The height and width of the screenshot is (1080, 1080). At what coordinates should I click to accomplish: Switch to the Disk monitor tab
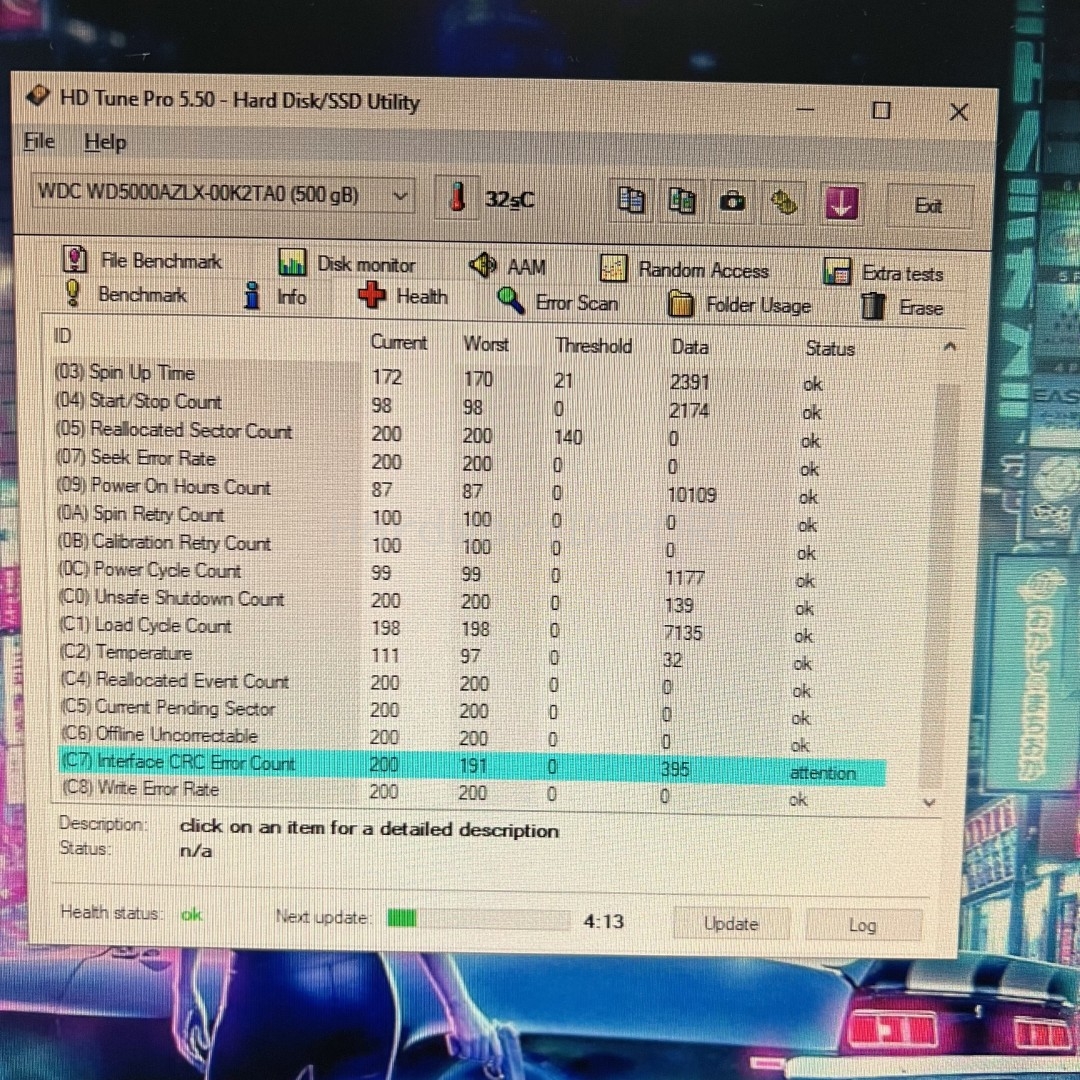point(346,263)
